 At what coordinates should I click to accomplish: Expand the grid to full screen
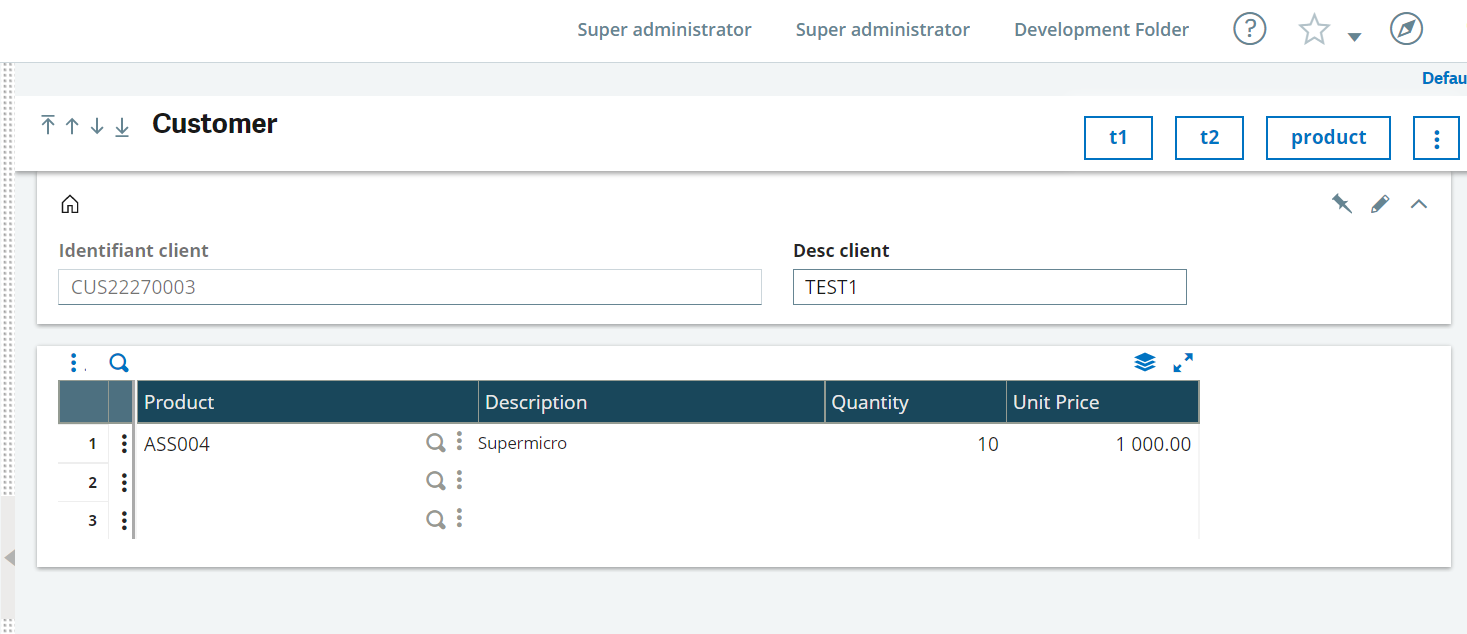coord(1183,363)
